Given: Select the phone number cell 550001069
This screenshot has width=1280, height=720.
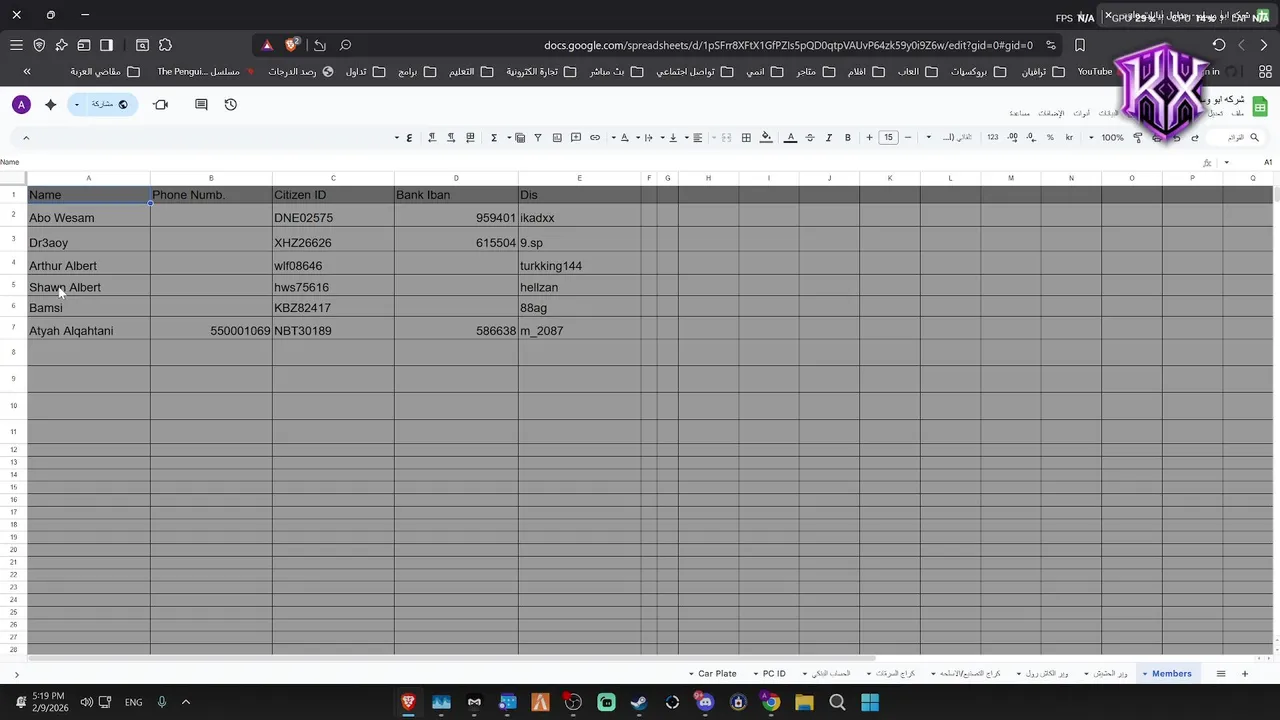Looking at the screenshot, I should click(x=211, y=330).
